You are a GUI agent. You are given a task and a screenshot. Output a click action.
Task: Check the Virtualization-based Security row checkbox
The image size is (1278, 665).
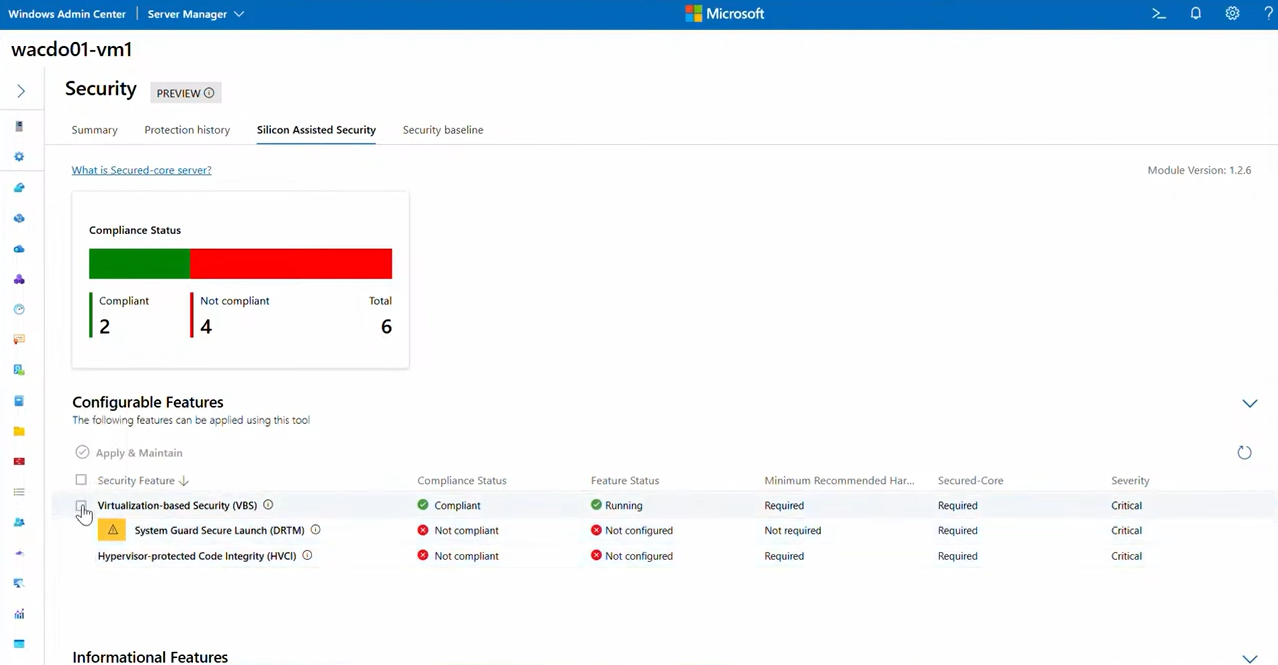(x=81, y=506)
